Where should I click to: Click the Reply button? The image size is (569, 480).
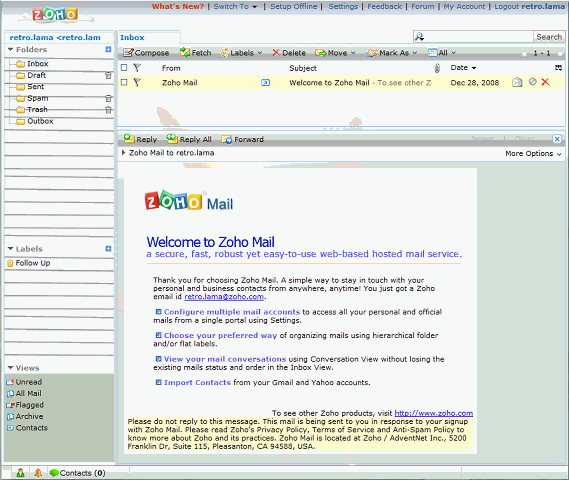140,139
